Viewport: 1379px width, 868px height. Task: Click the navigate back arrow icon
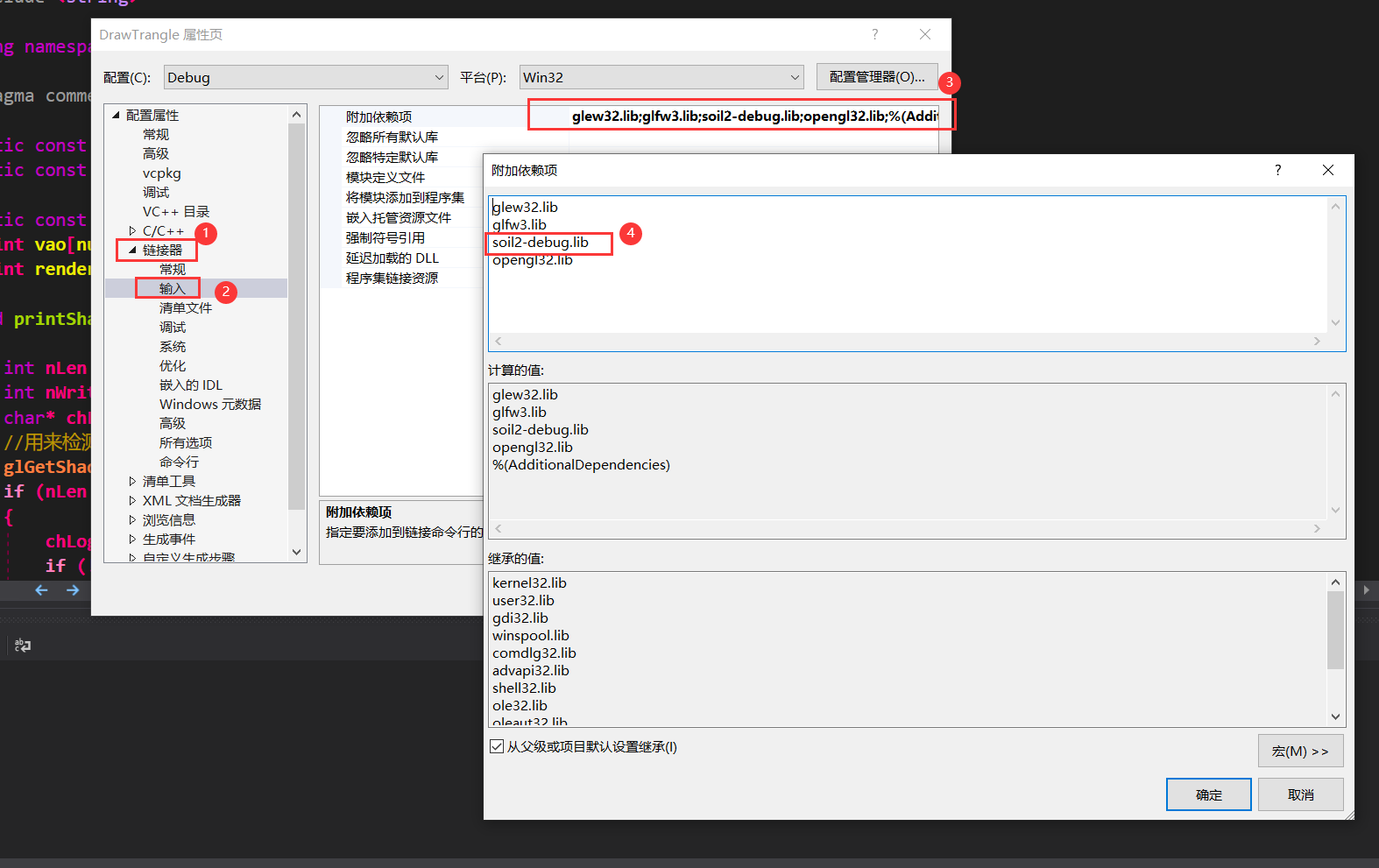pyautogui.click(x=41, y=590)
